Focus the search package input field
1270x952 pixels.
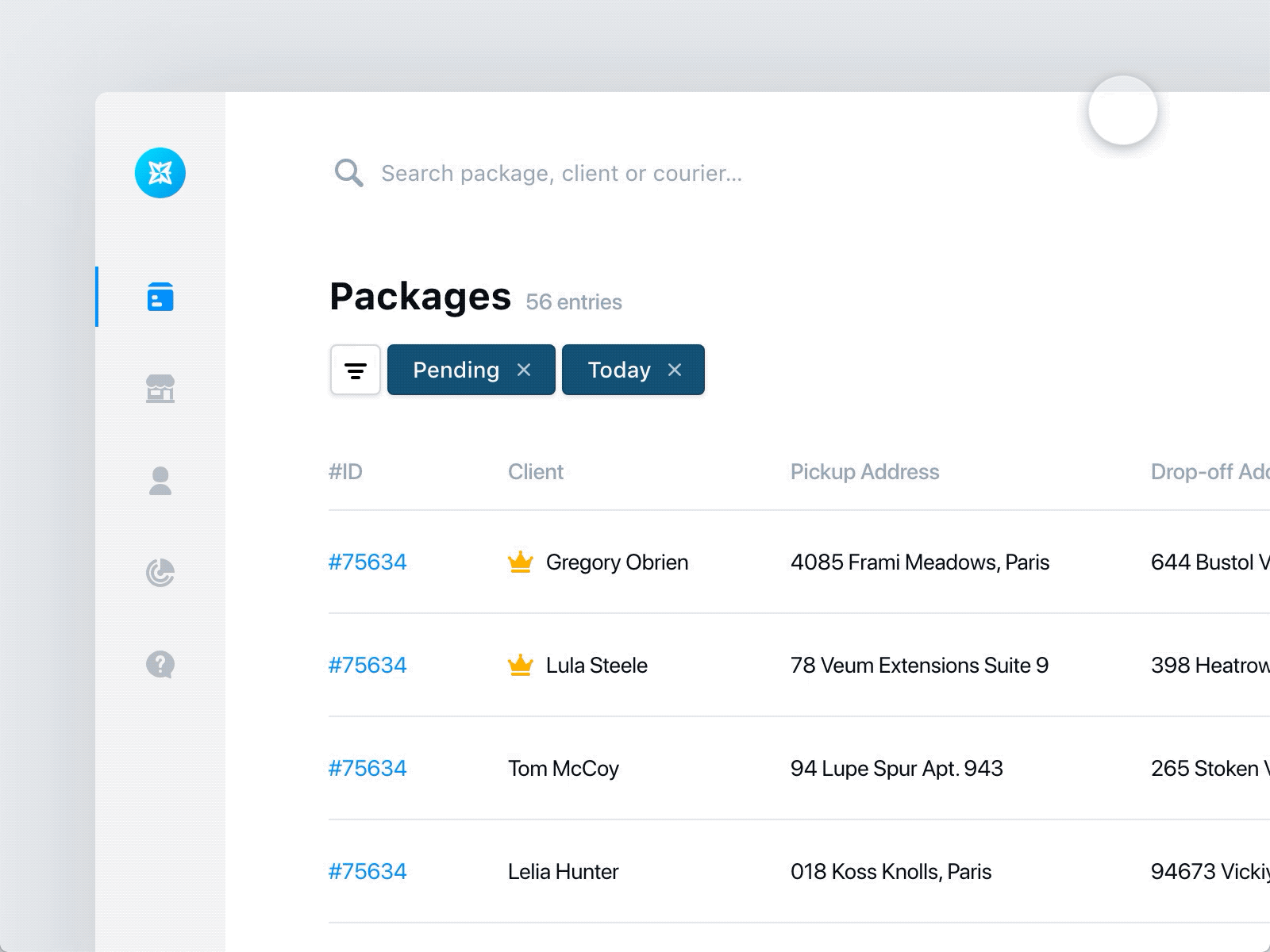click(x=562, y=173)
